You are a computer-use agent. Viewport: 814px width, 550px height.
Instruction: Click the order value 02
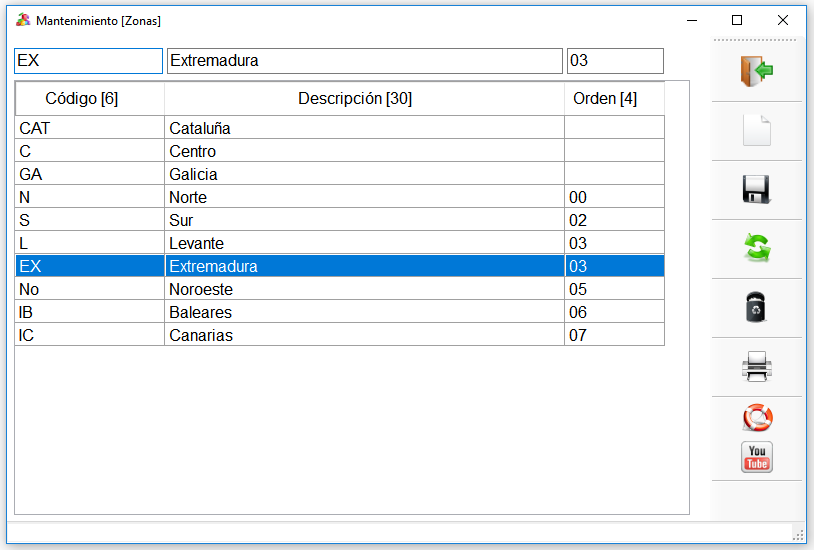point(614,220)
